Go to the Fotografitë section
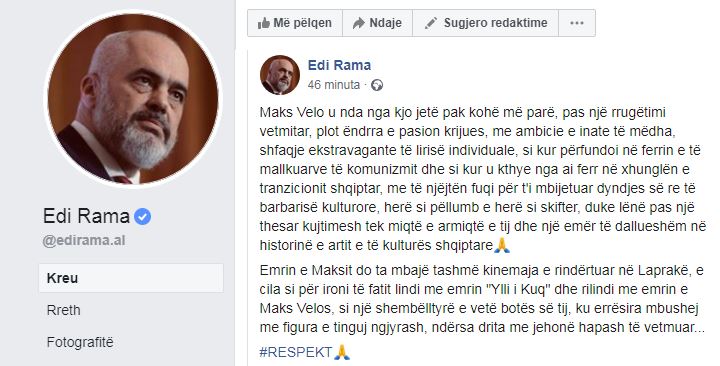 [x=80, y=342]
